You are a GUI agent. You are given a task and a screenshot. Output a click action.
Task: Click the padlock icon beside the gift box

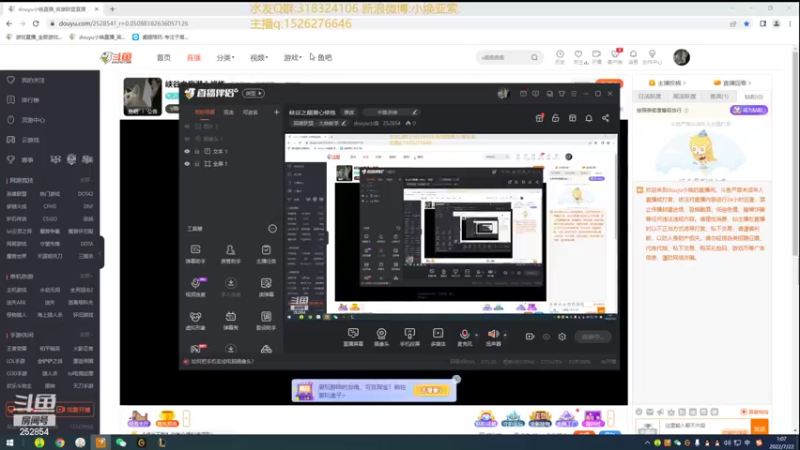(x=556, y=118)
